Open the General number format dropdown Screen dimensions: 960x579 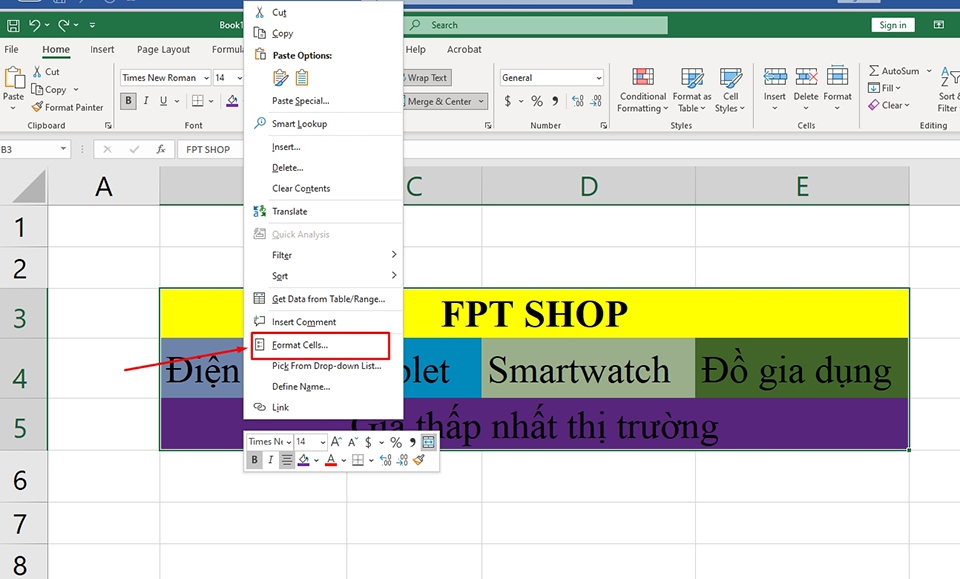click(x=598, y=78)
